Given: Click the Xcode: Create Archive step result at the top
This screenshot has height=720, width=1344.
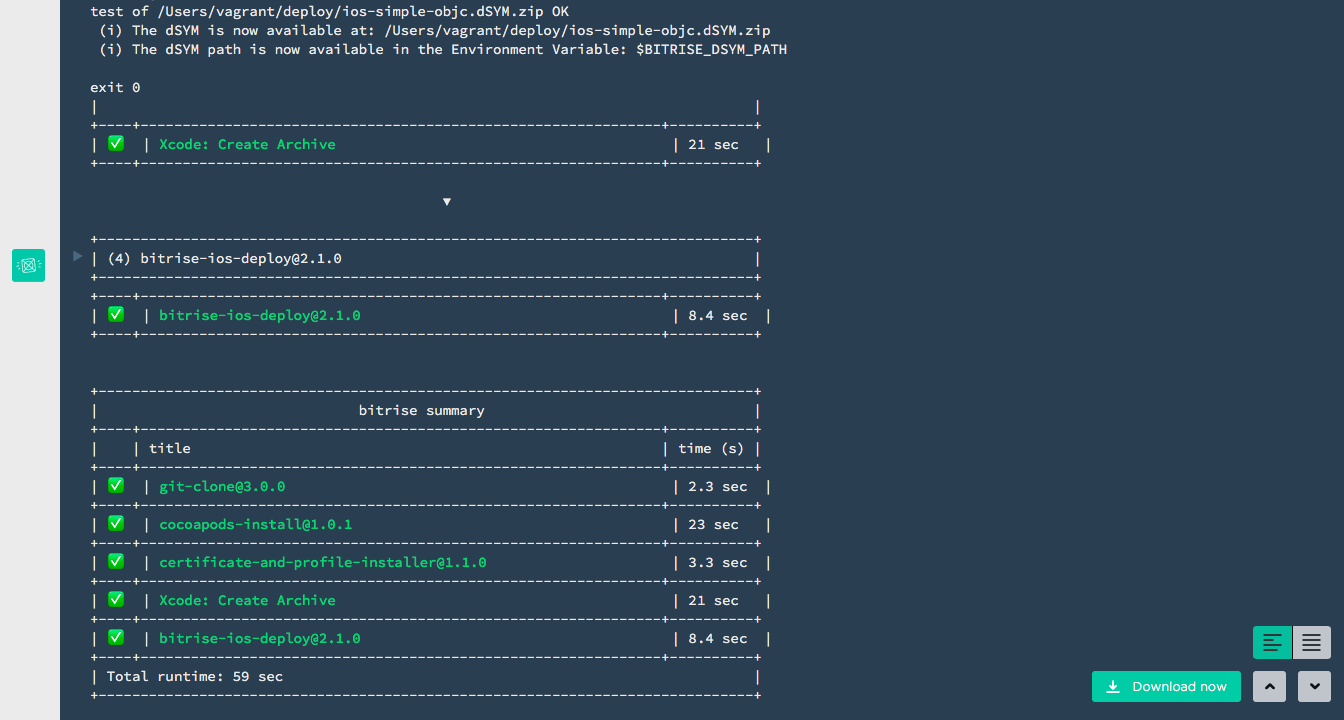Looking at the screenshot, I should [247, 145].
